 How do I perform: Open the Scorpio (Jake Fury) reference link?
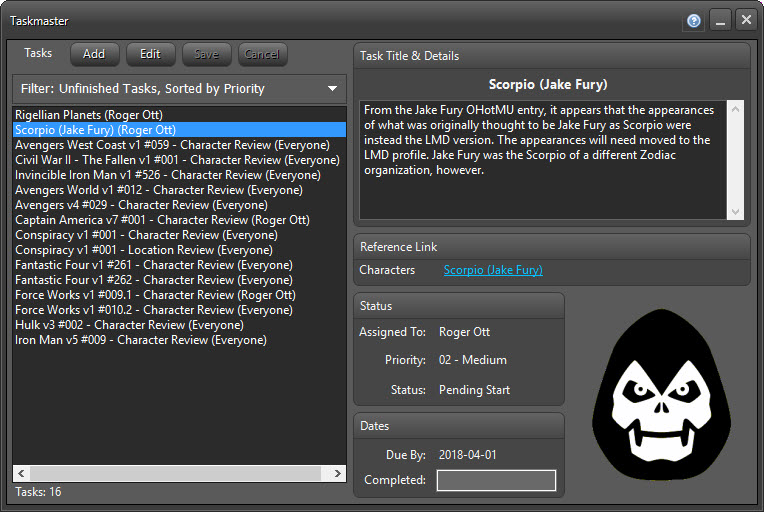click(x=493, y=270)
